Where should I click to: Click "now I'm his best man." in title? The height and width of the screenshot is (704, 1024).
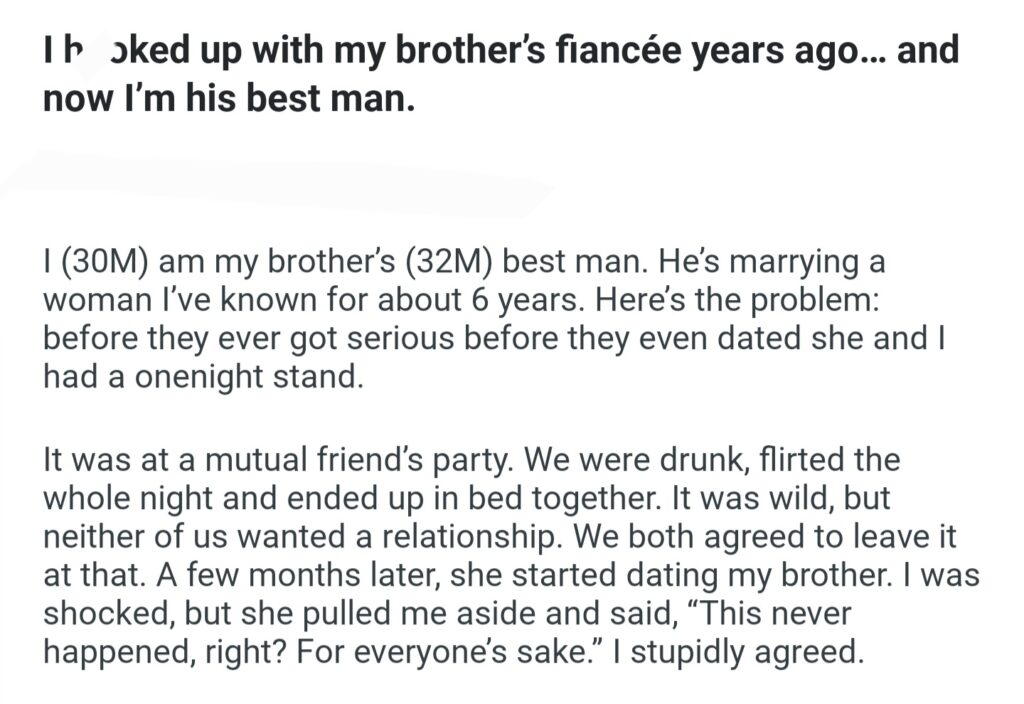tap(228, 101)
